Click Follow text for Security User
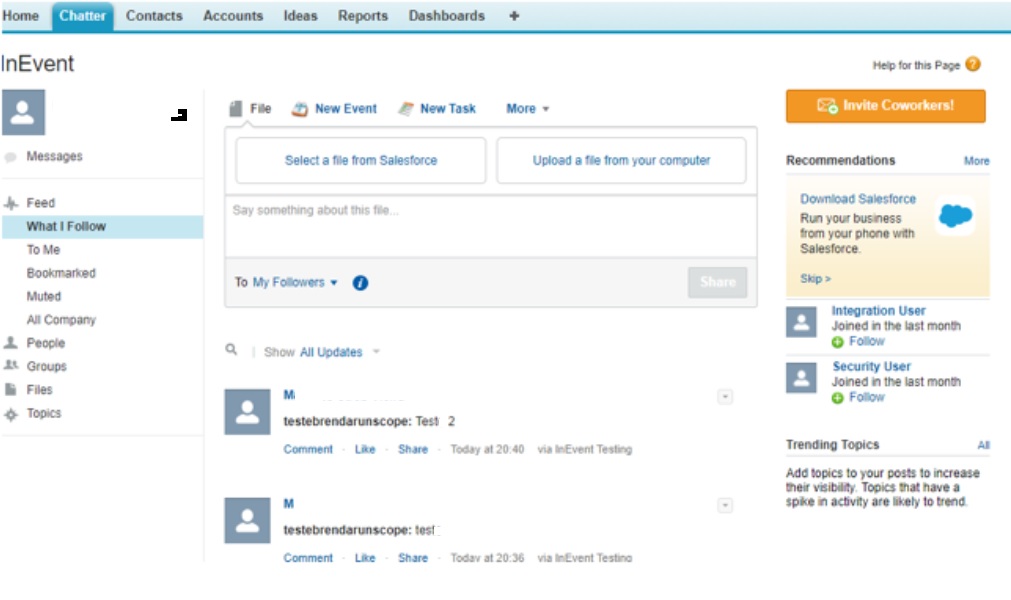This screenshot has height=600, width=1011. (867, 398)
